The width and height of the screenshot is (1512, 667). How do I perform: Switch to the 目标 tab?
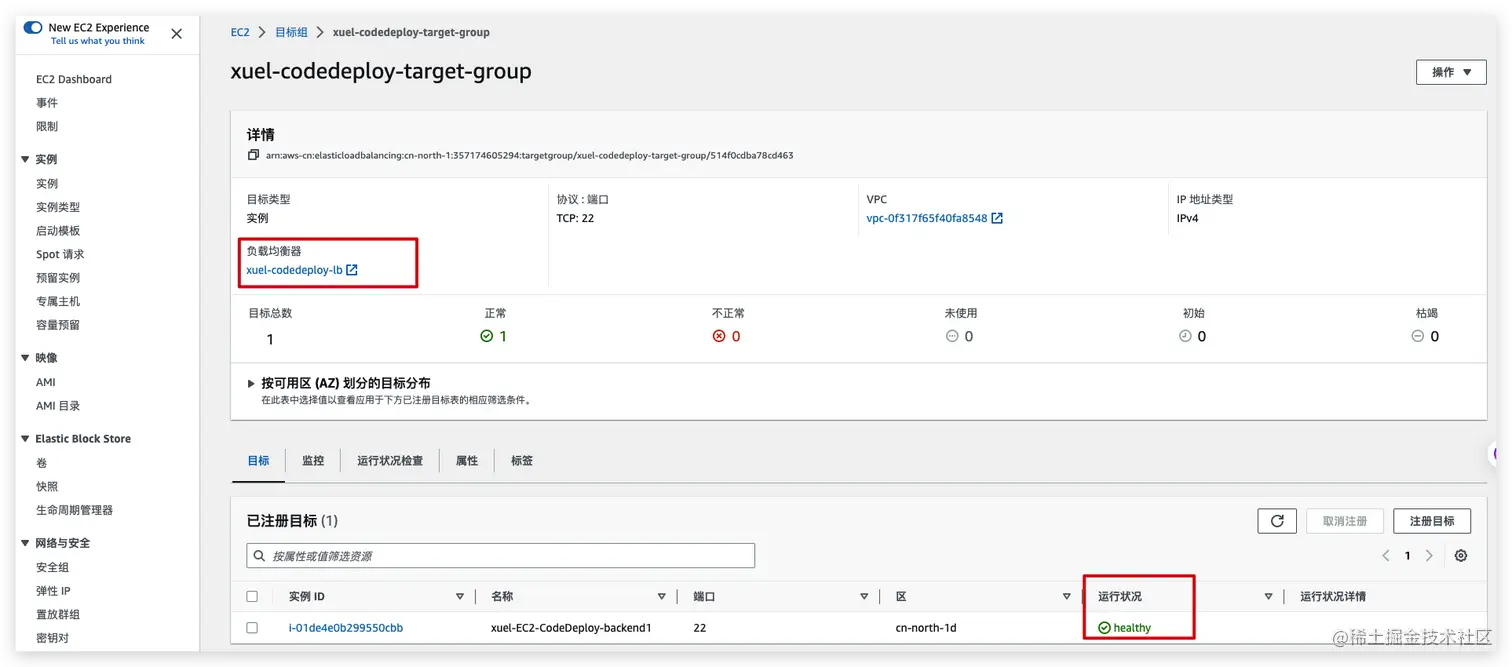click(258, 461)
